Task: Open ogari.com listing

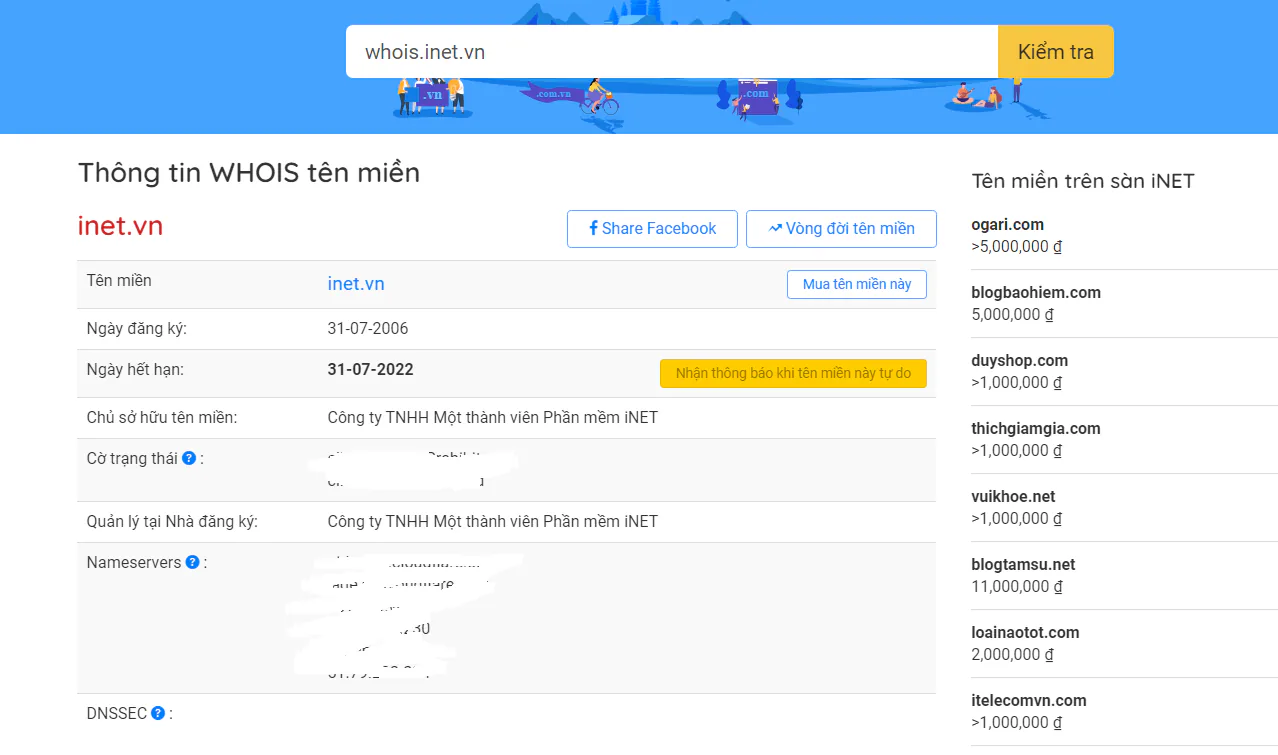Action: point(1007,225)
